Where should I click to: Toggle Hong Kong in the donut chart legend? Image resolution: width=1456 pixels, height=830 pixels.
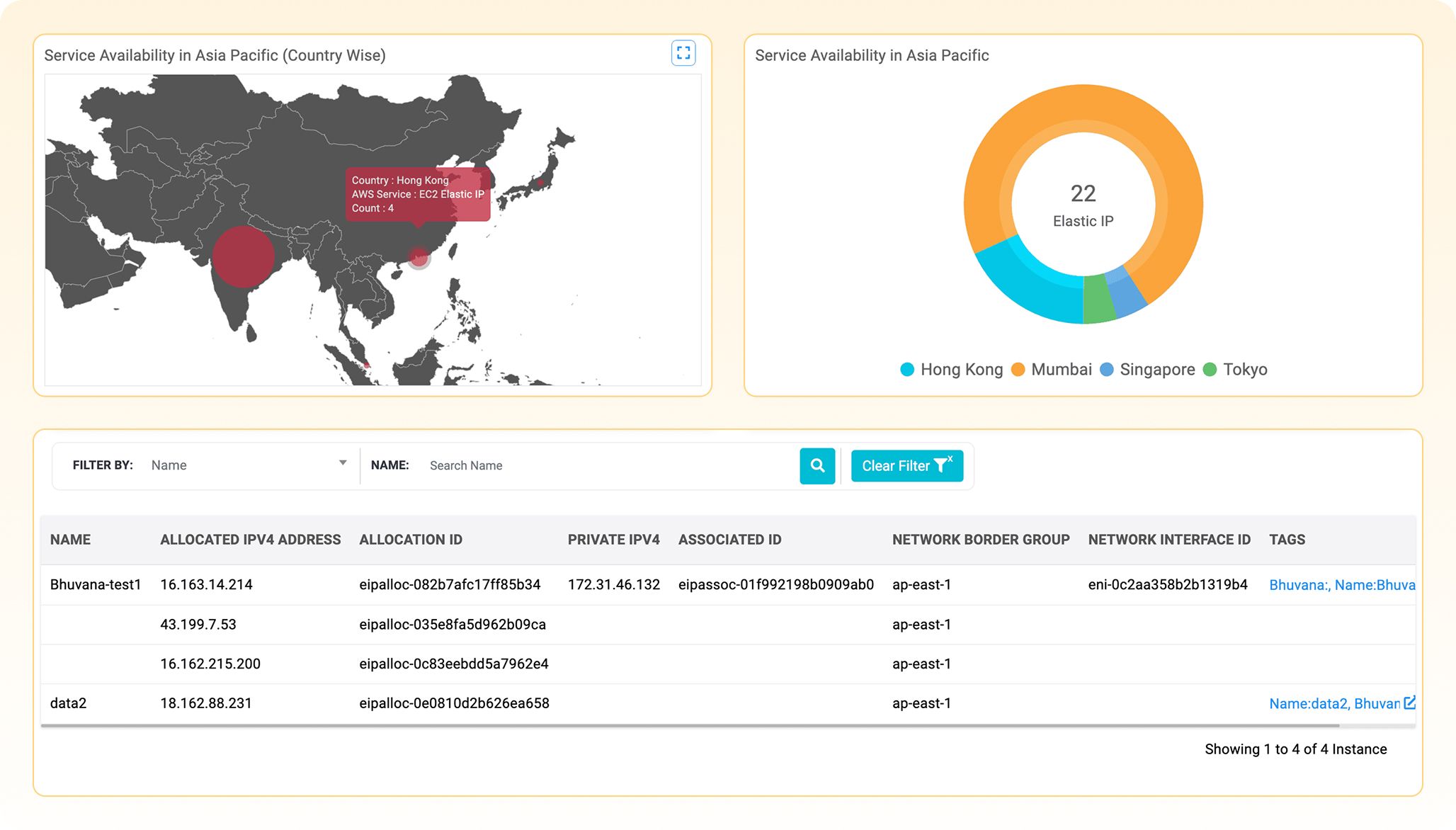point(951,369)
